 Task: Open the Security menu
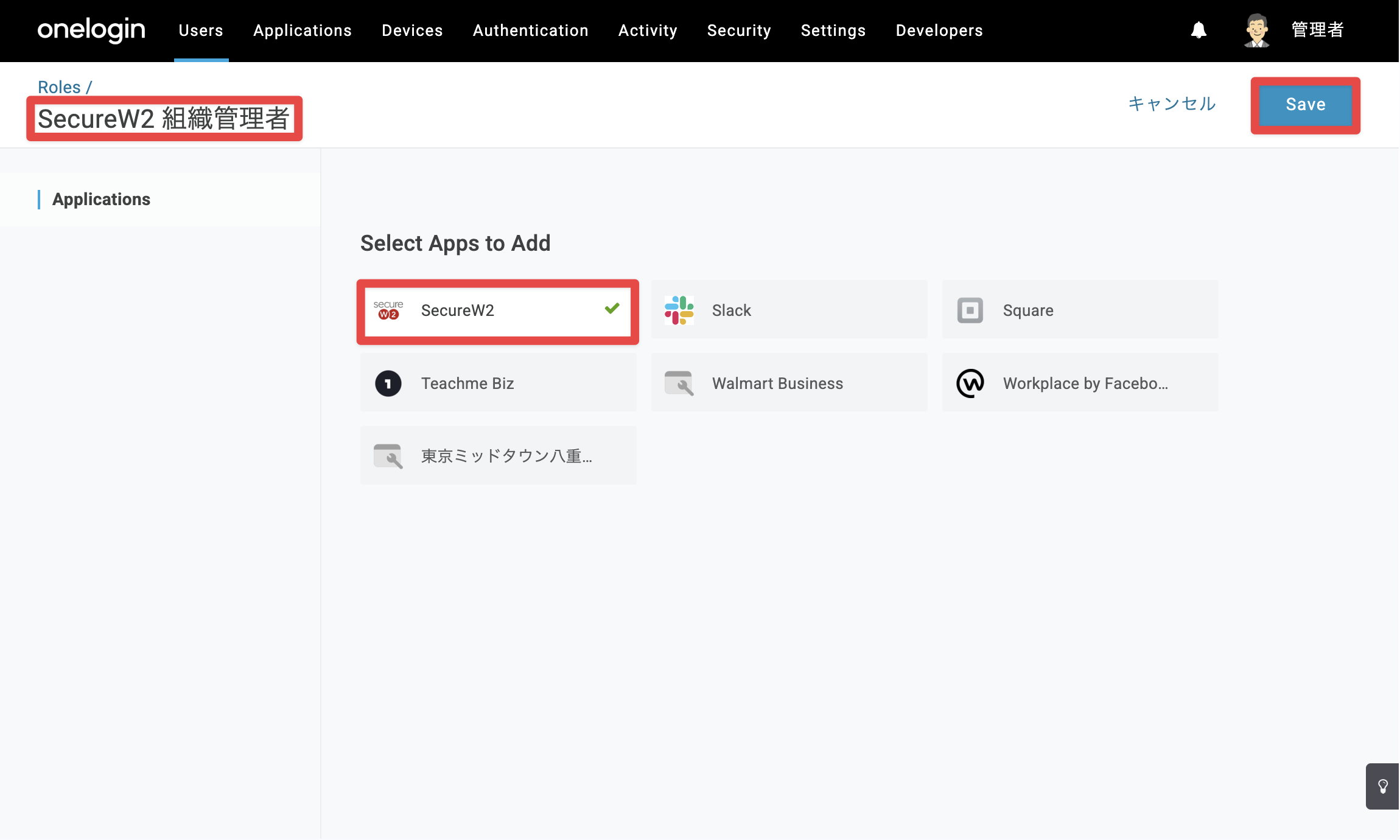coord(739,30)
